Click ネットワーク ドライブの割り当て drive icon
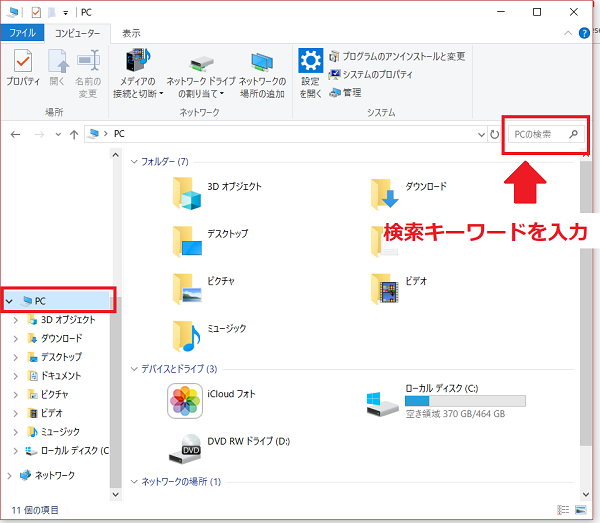This screenshot has width=600, height=523. click(x=201, y=63)
